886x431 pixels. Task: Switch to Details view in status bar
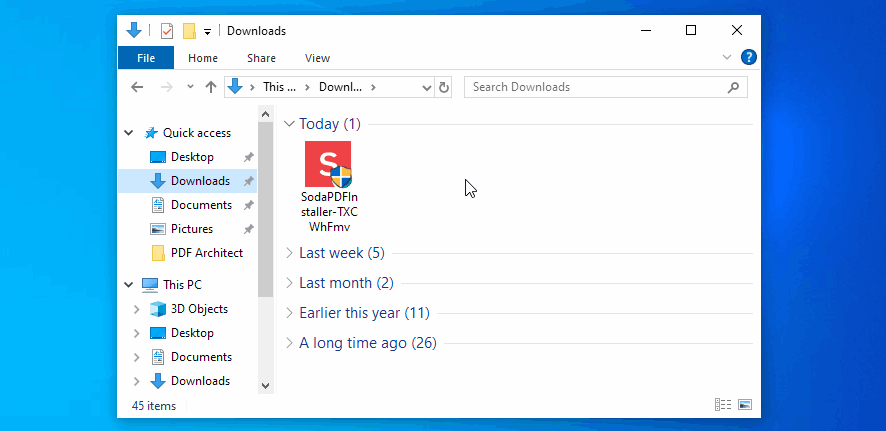point(723,404)
